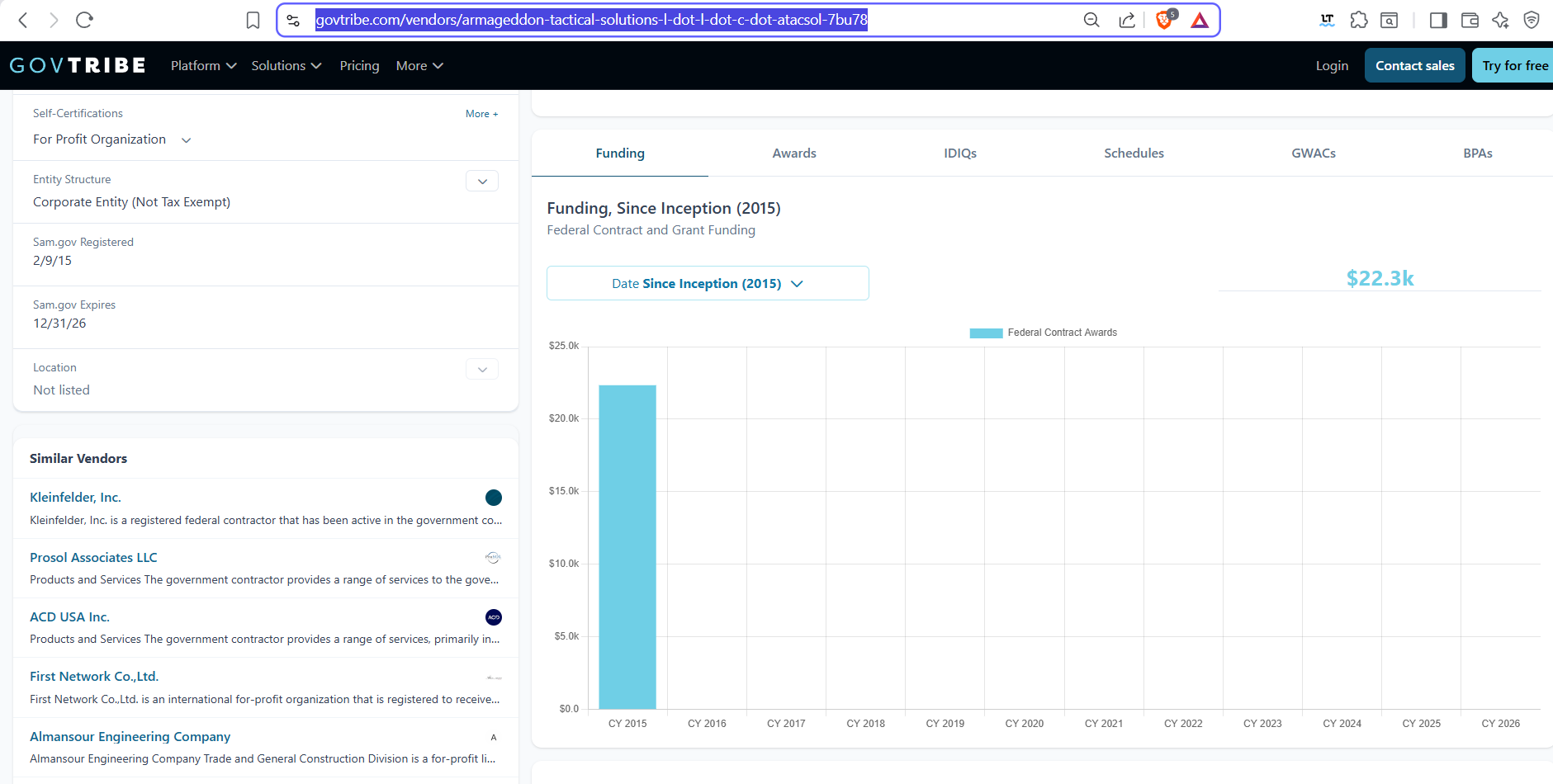This screenshot has width=1553, height=784.
Task: Click the CY 2015 funding bar
Action: (627, 546)
